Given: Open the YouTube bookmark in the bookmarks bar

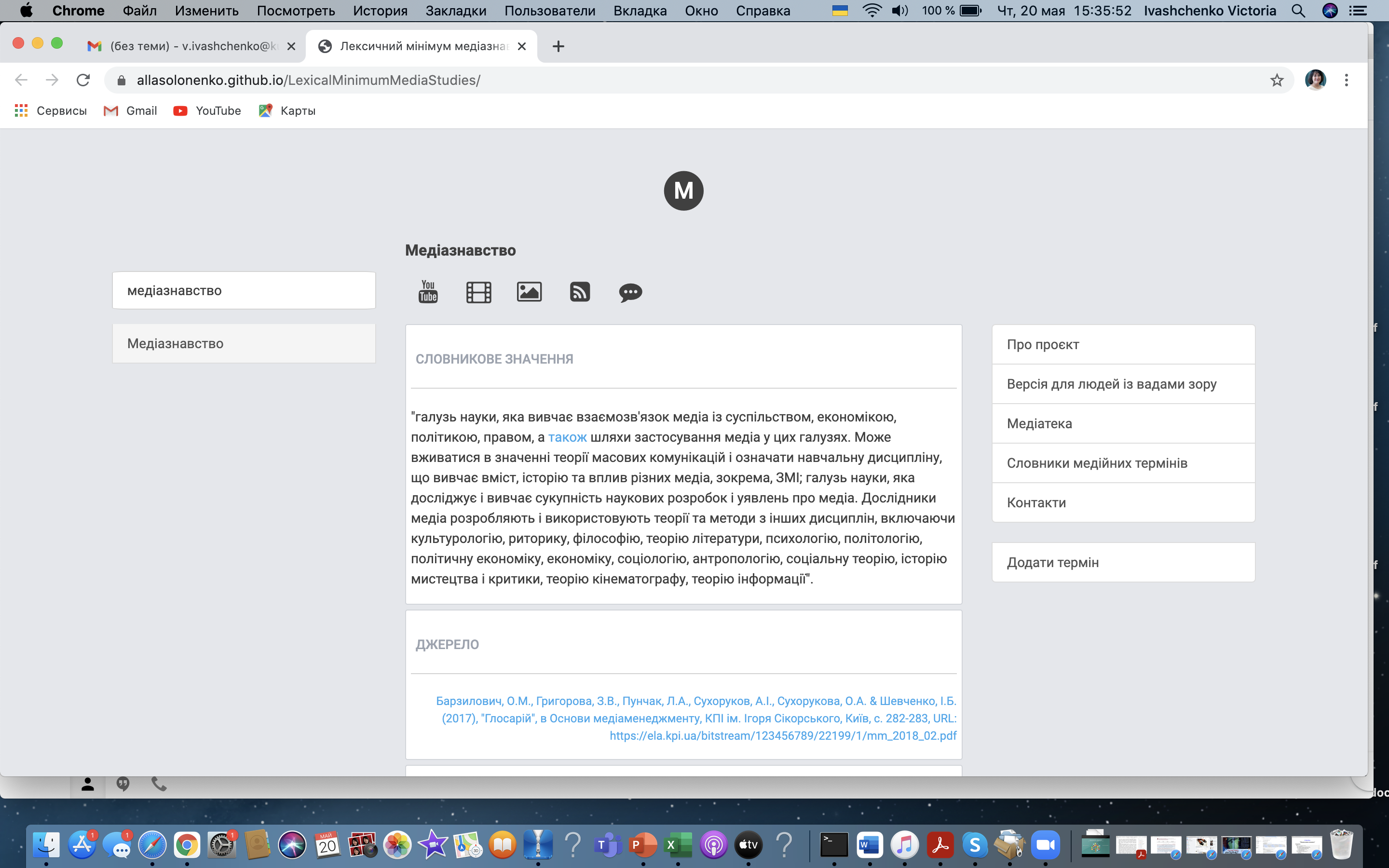Looking at the screenshot, I should pyautogui.click(x=207, y=111).
